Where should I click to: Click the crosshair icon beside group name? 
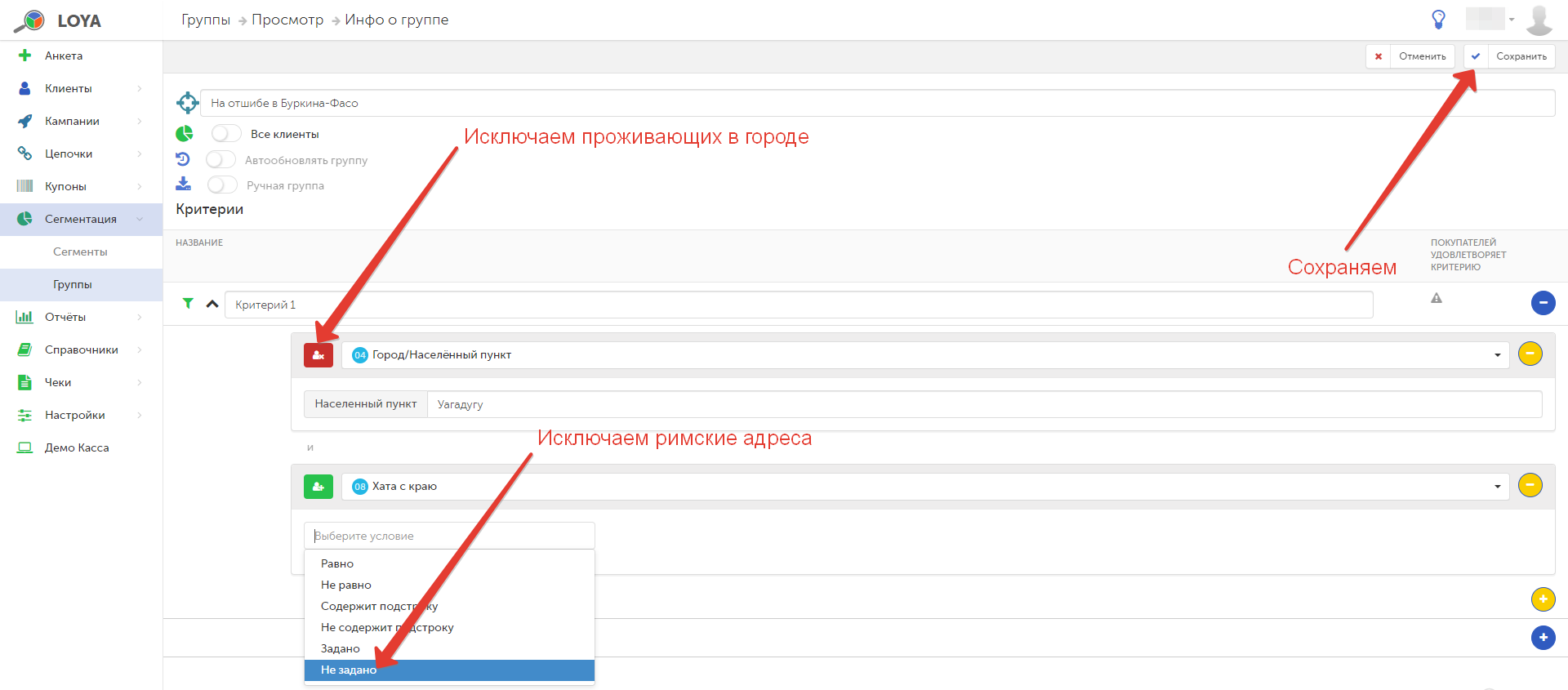[187, 103]
